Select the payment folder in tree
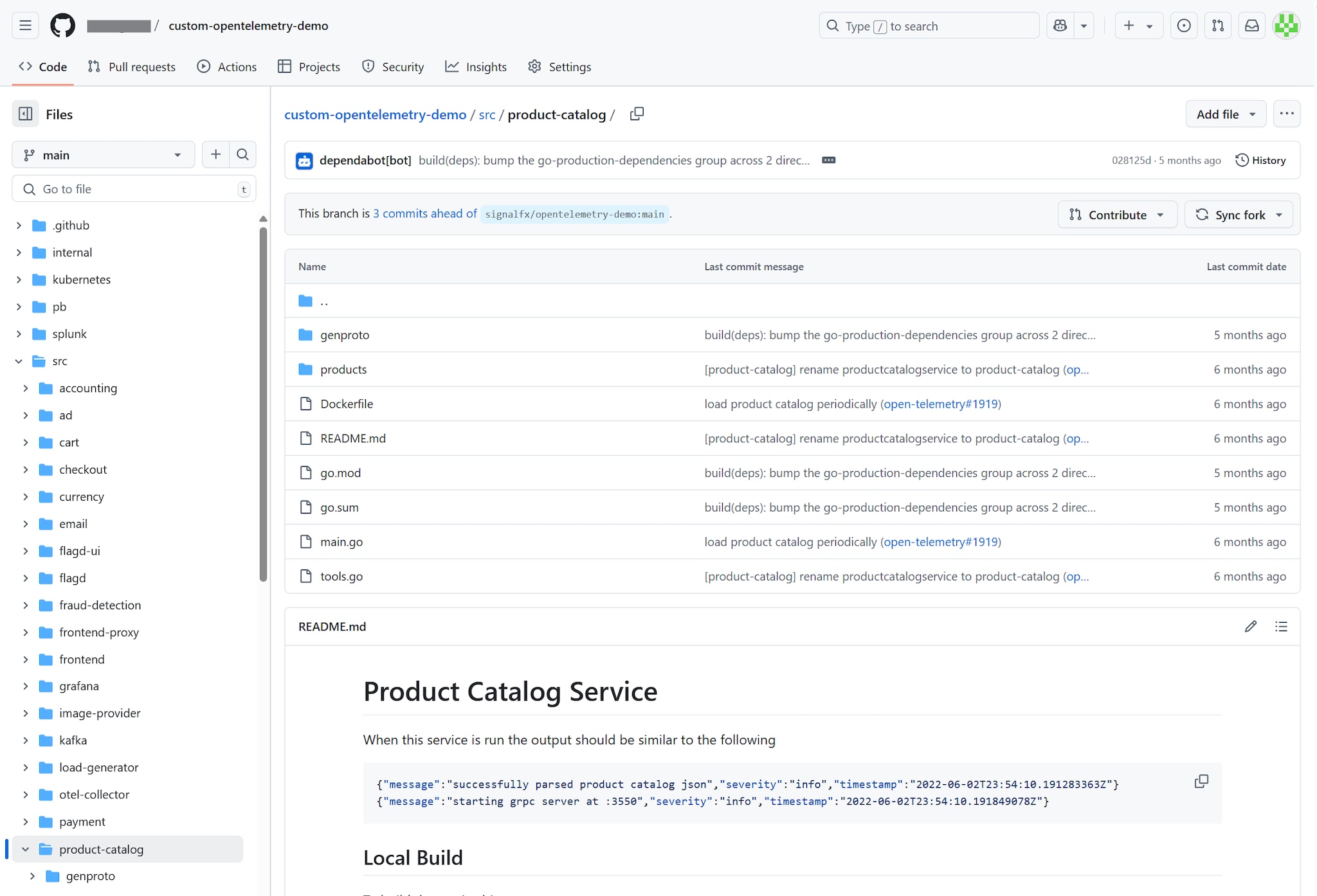Screen dimensions: 1317x896 coord(82,822)
